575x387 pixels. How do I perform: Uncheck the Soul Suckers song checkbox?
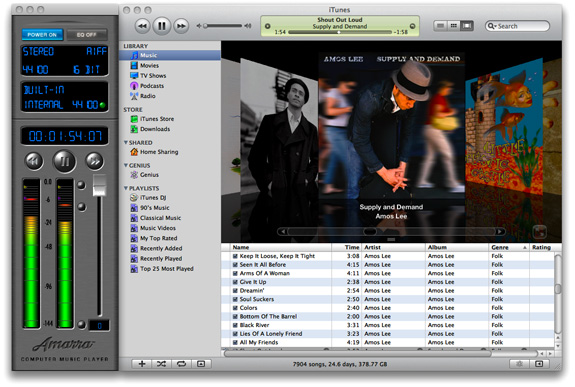235,299
